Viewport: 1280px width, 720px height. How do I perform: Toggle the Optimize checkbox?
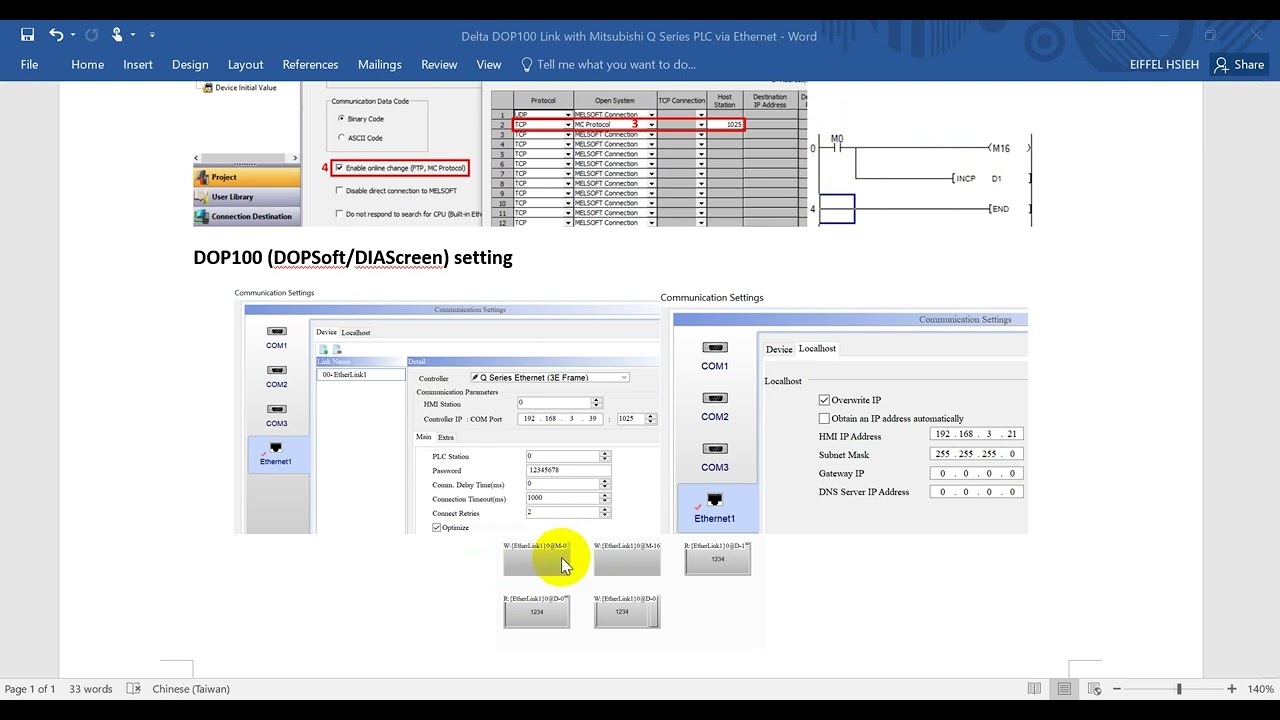tap(437, 527)
